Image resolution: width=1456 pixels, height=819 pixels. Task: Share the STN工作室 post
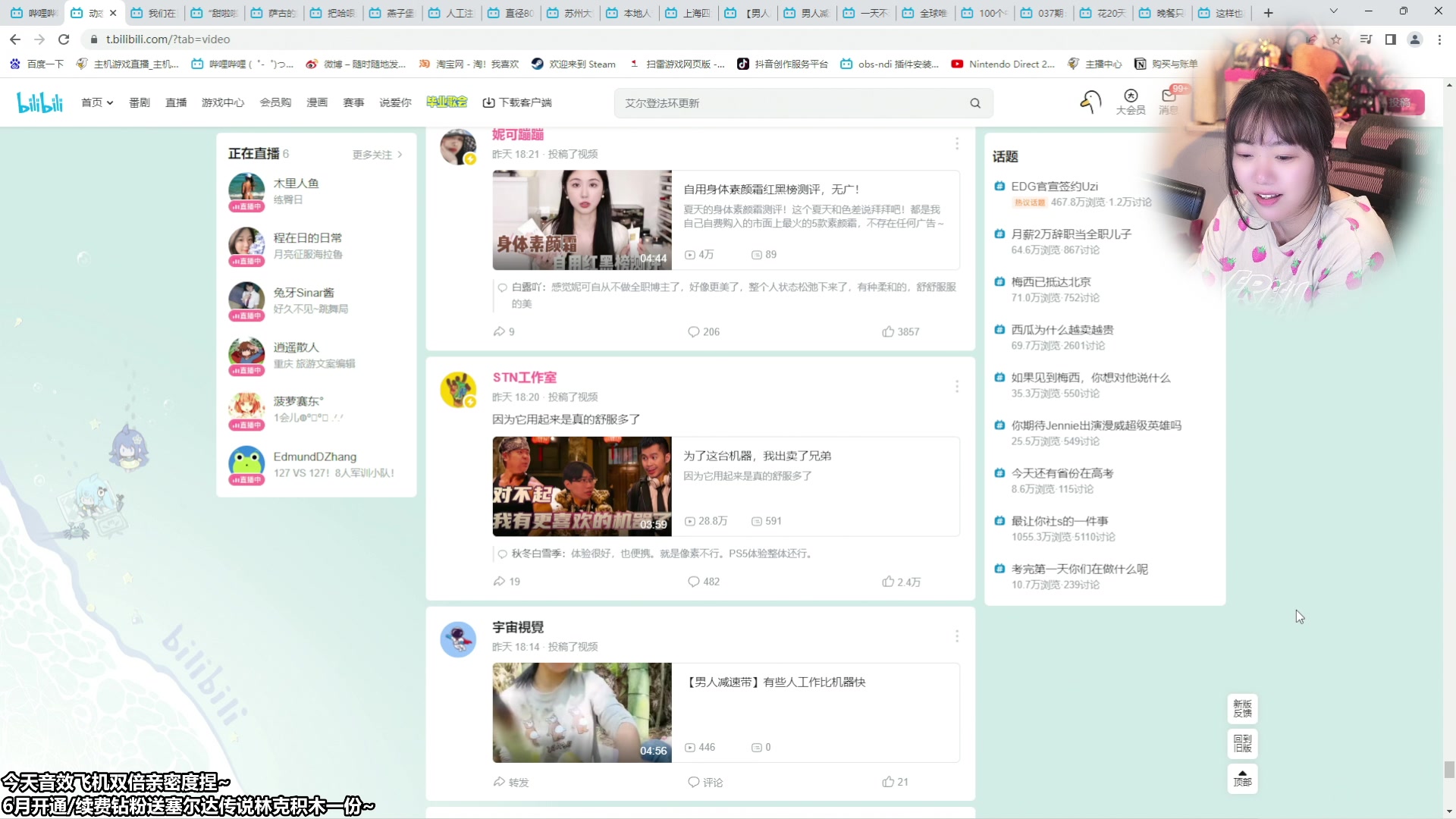coord(507,582)
